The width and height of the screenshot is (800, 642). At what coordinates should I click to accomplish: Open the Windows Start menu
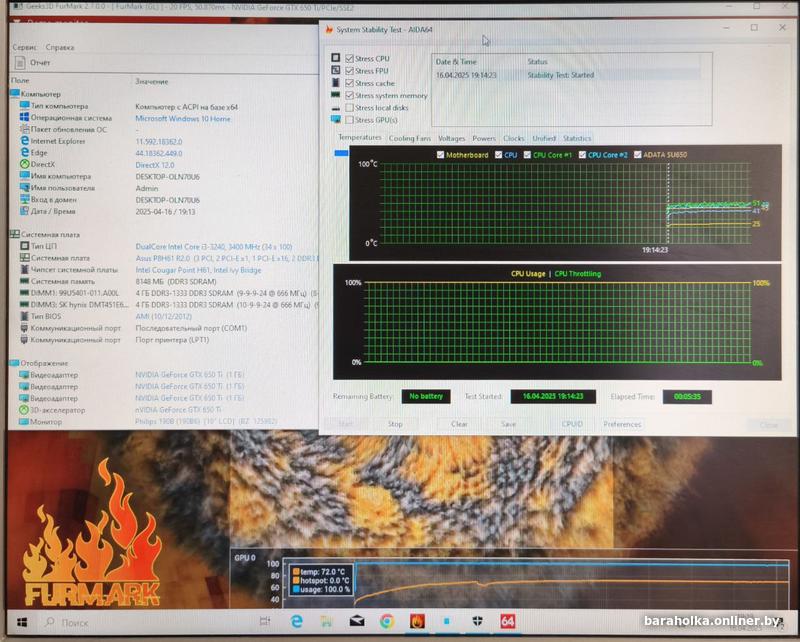click(22, 622)
